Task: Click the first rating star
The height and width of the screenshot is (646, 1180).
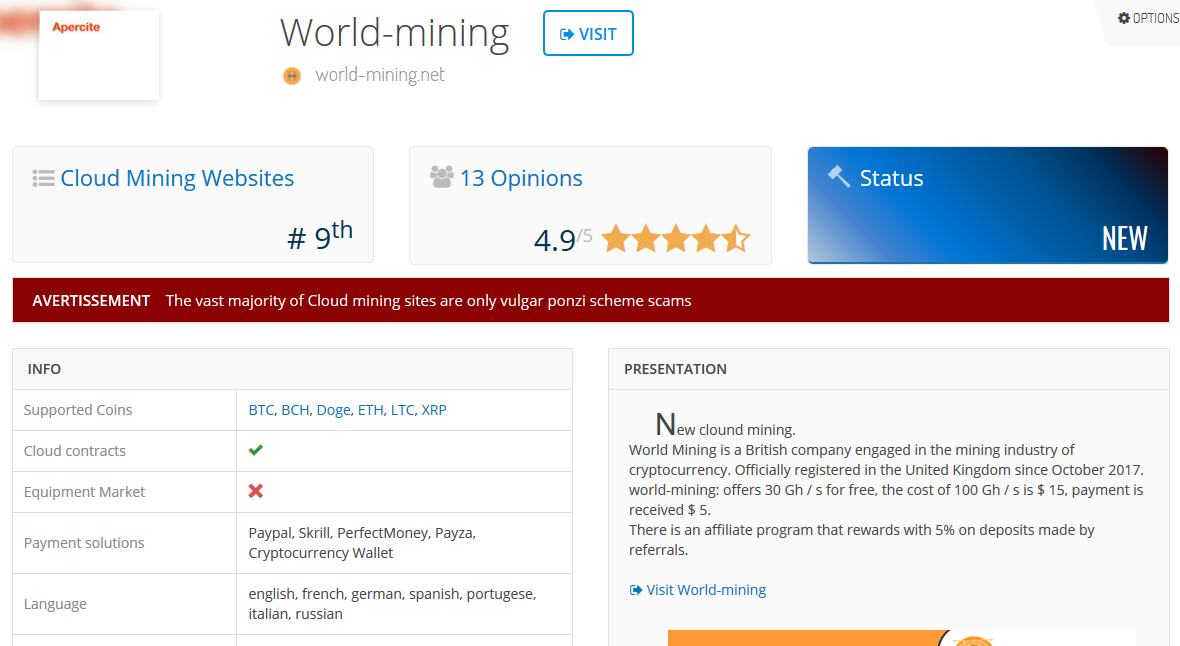Action: click(616, 239)
